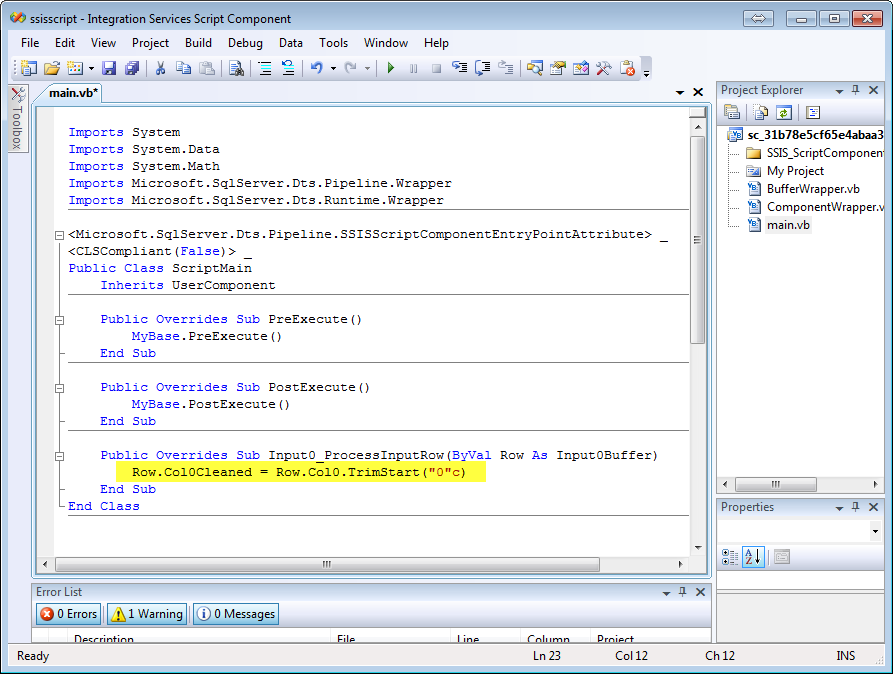
Task: Pin the Error List panel
Action: tap(682, 592)
